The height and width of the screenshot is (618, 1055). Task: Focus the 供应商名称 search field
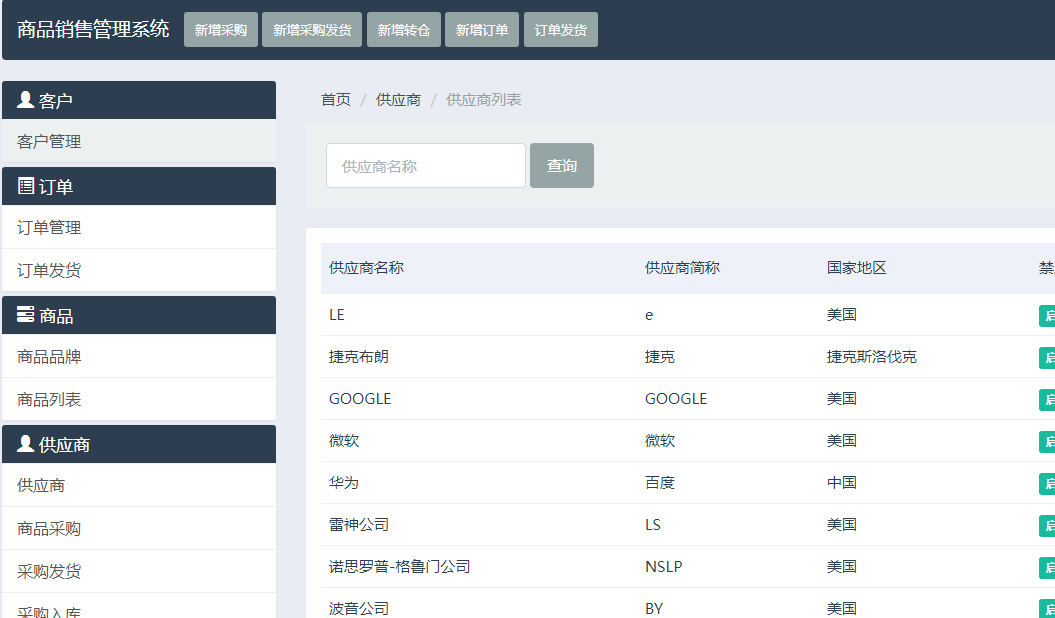coord(425,166)
